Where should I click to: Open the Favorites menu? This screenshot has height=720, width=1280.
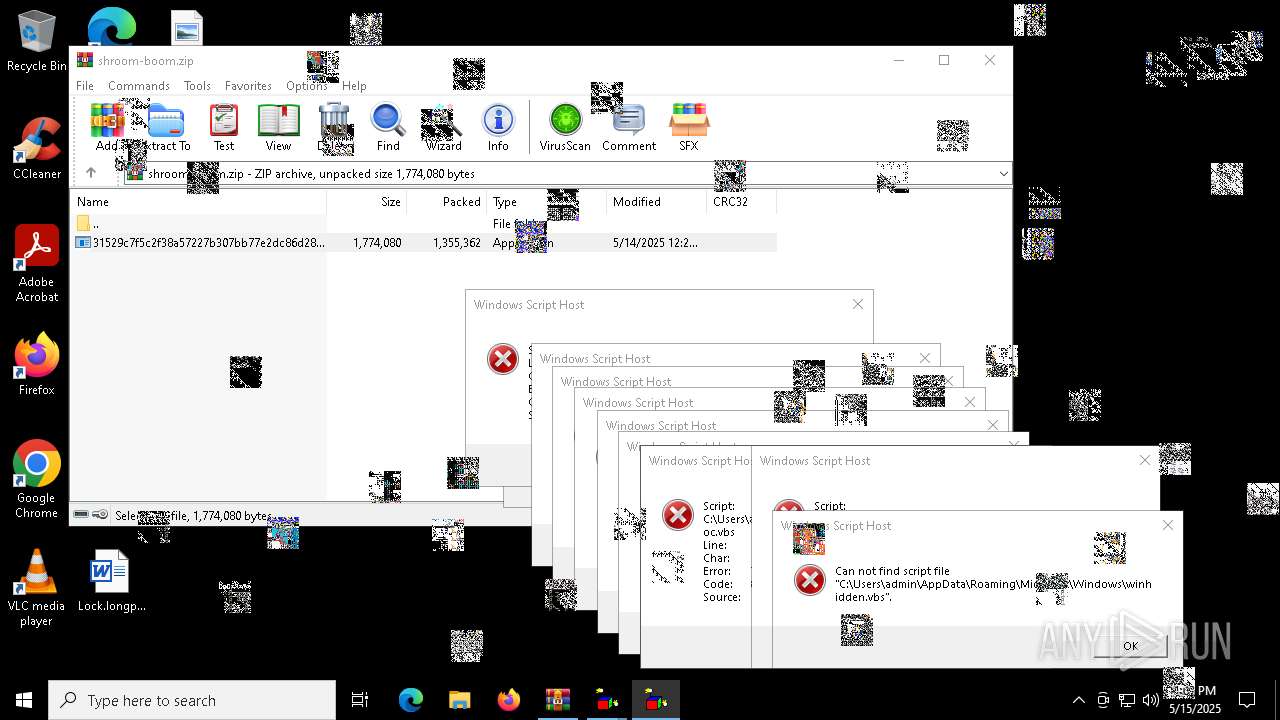click(248, 86)
